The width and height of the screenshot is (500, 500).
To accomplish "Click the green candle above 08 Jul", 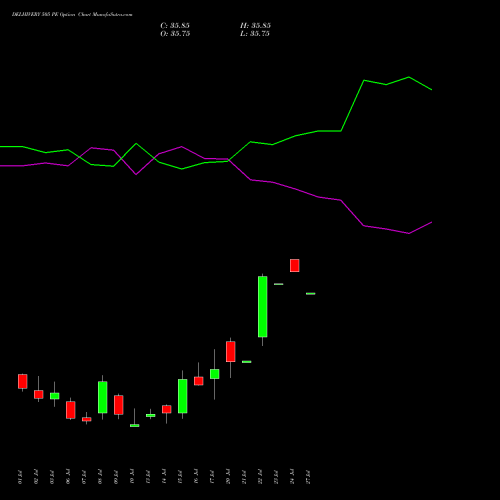I will pos(103,397).
